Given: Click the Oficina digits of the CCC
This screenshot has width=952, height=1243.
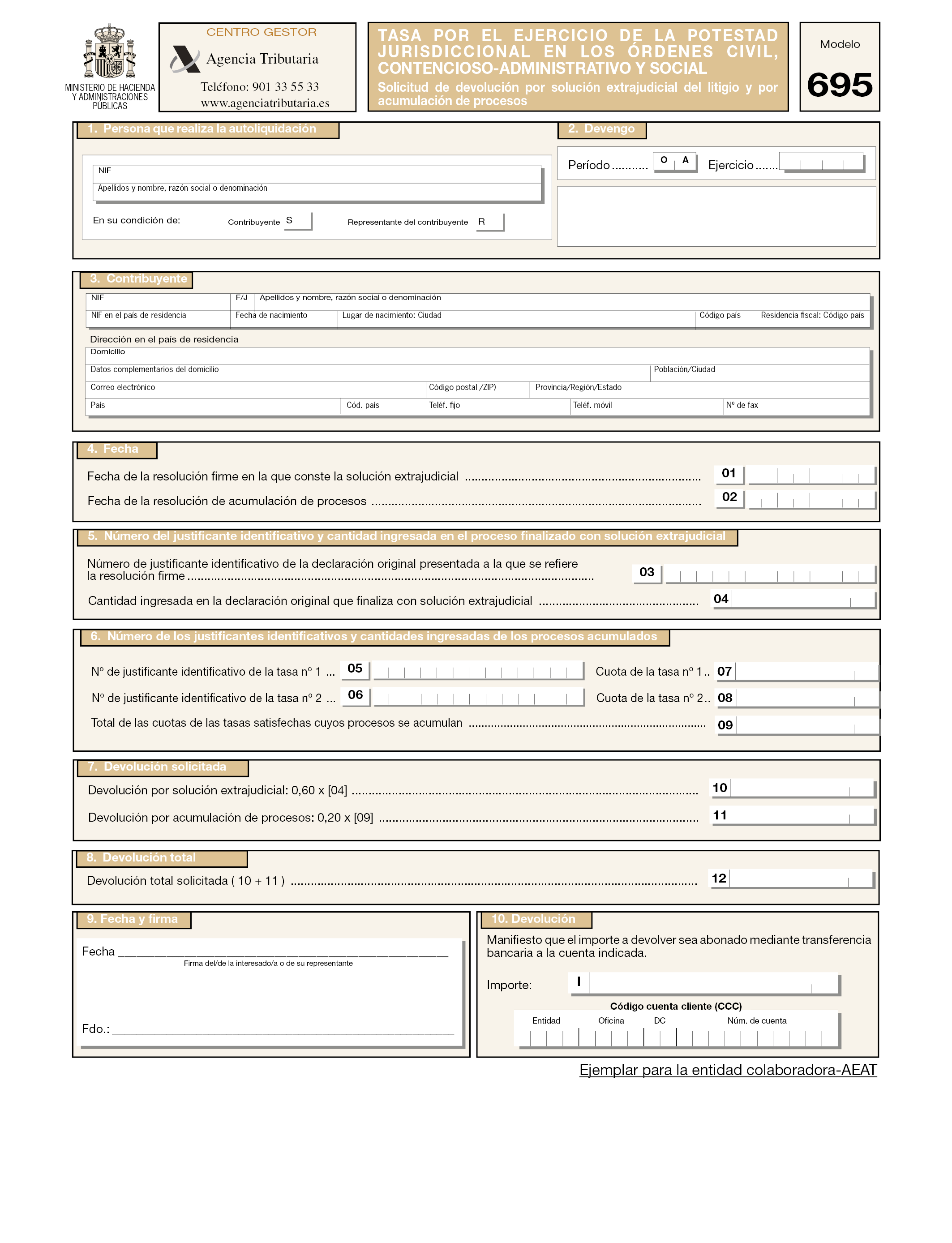Looking at the screenshot, I should pos(611,1038).
